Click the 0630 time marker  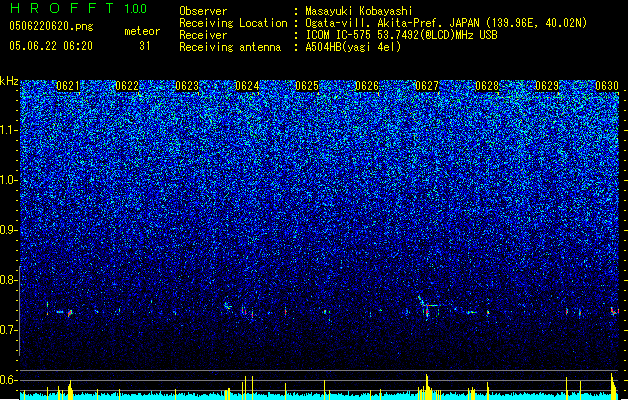(607, 86)
